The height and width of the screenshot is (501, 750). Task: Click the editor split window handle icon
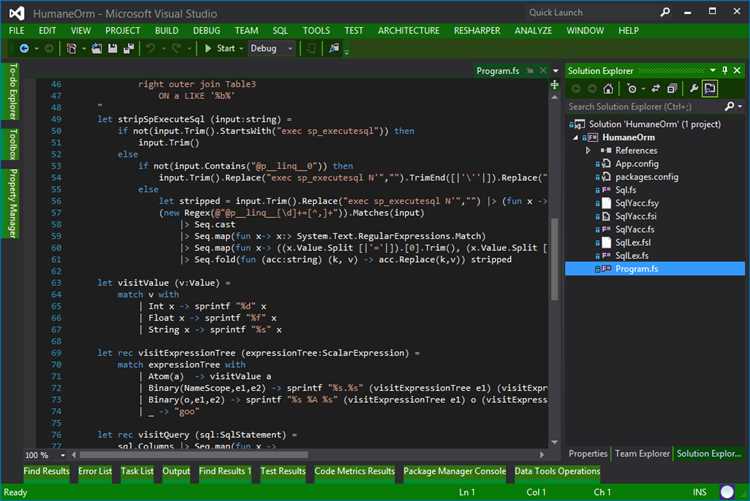pyautogui.click(x=554, y=85)
